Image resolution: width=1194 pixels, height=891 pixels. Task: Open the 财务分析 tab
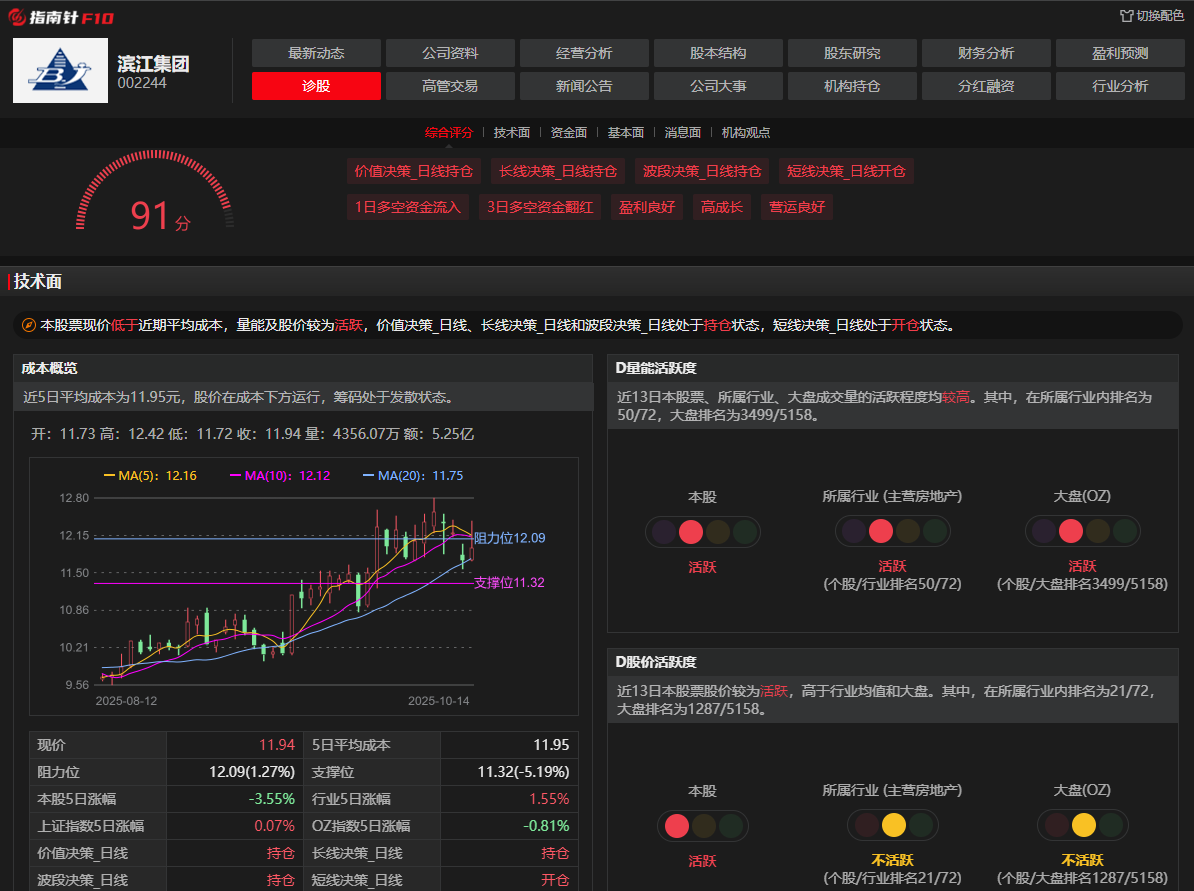(x=986, y=53)
